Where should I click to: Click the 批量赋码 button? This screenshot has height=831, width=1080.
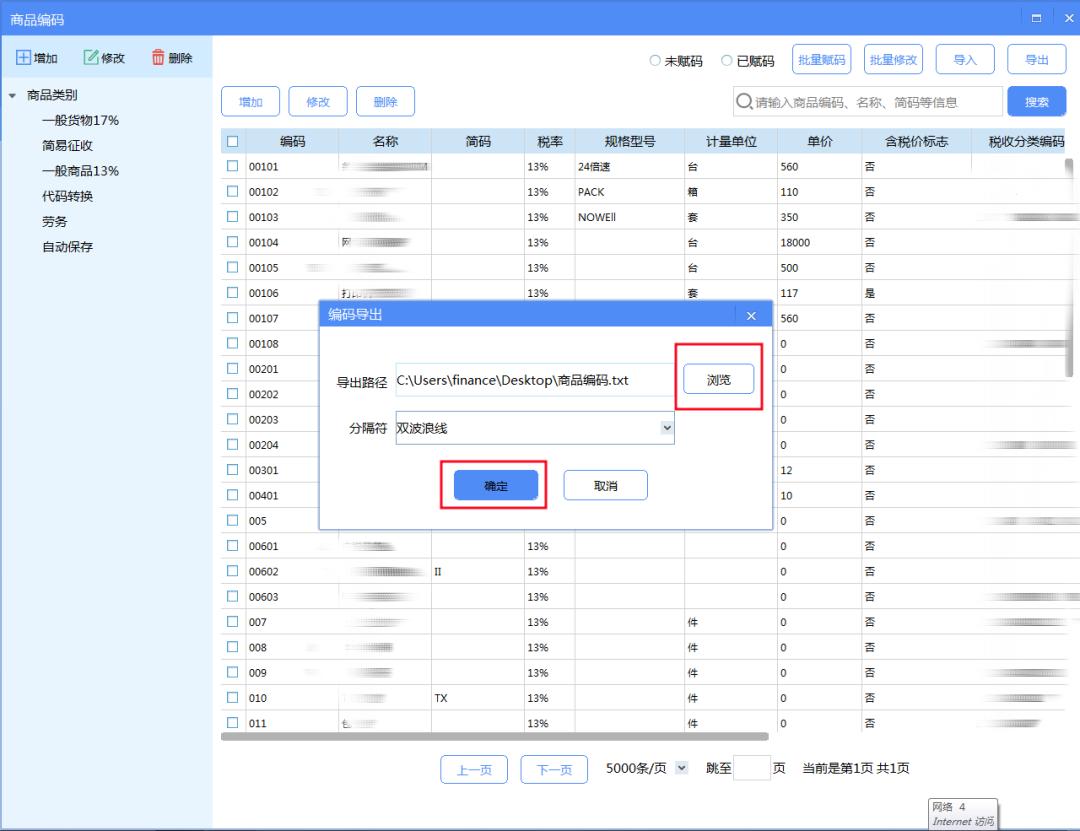click(x=821, y=60)
